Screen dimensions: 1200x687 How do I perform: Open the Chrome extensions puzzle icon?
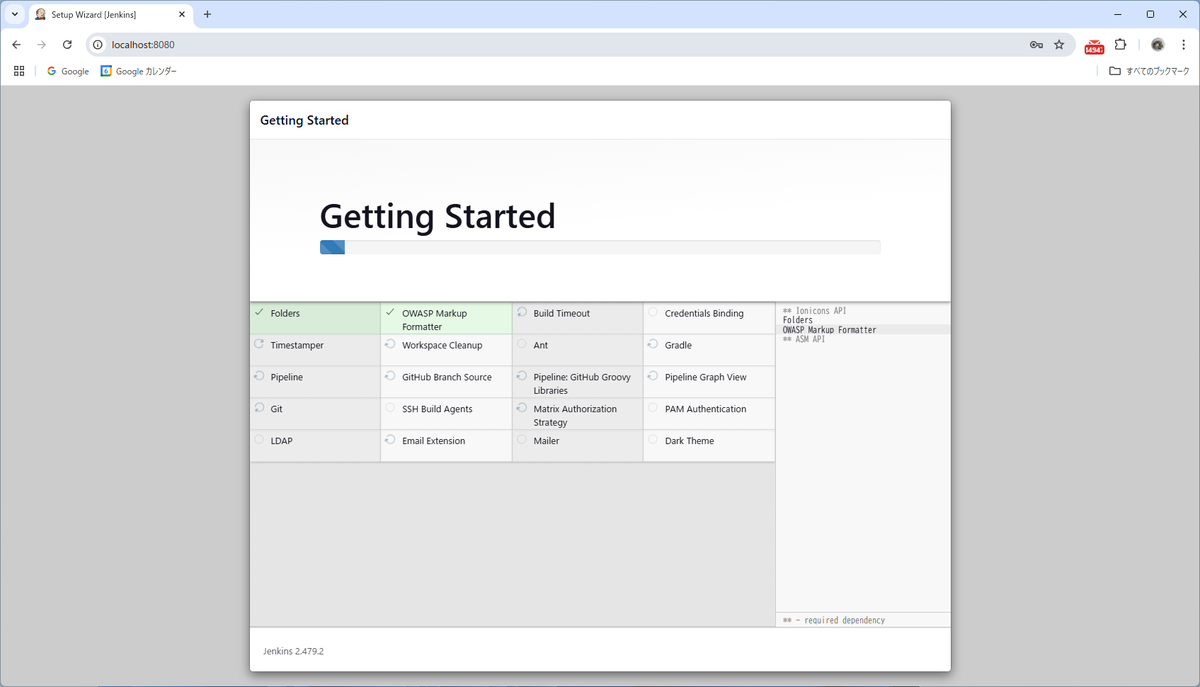[x=1120, y=44]
